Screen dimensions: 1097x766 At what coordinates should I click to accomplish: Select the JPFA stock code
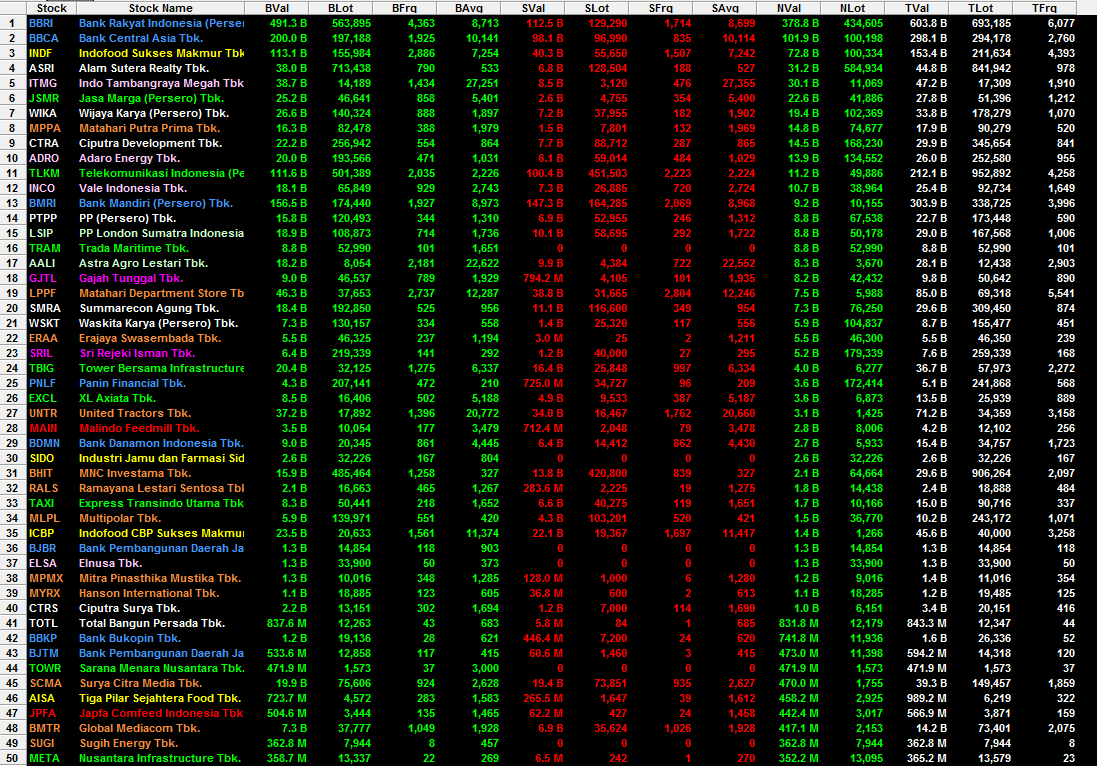point(42,714)
